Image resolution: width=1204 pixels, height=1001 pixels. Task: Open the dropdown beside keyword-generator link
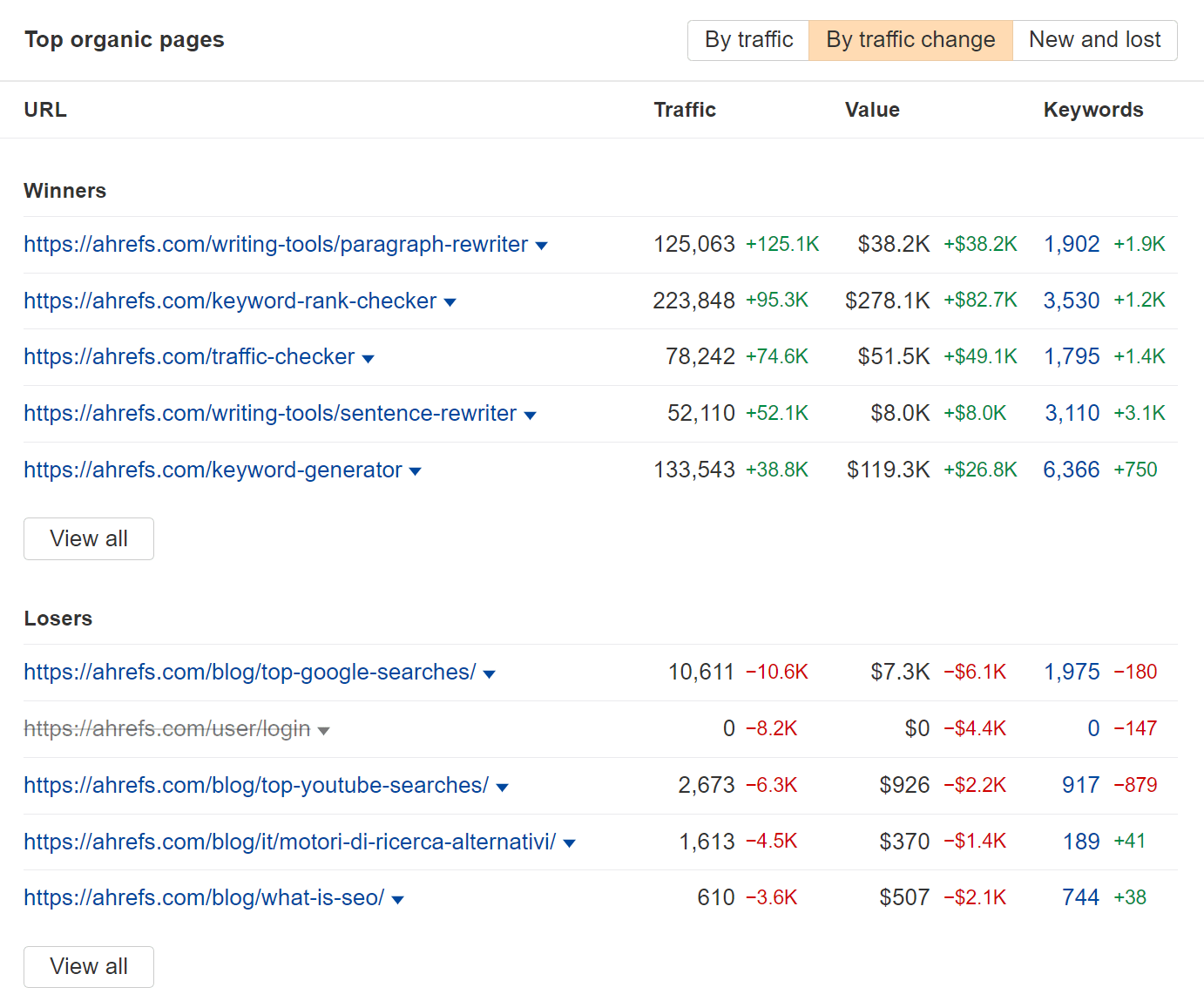click(x=416, y=470)
